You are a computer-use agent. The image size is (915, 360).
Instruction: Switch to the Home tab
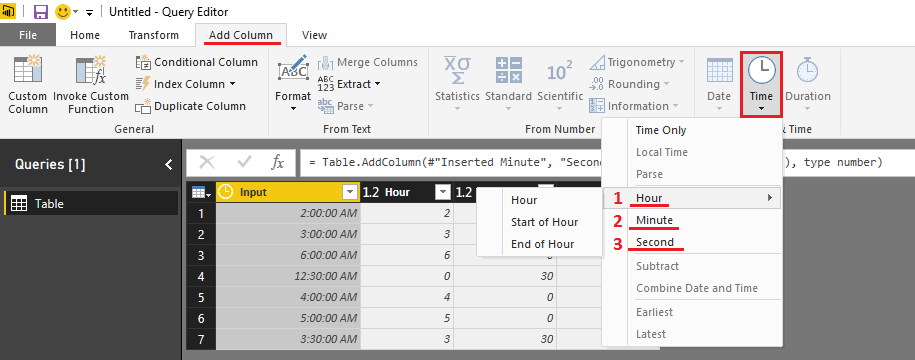coord(85,35)
